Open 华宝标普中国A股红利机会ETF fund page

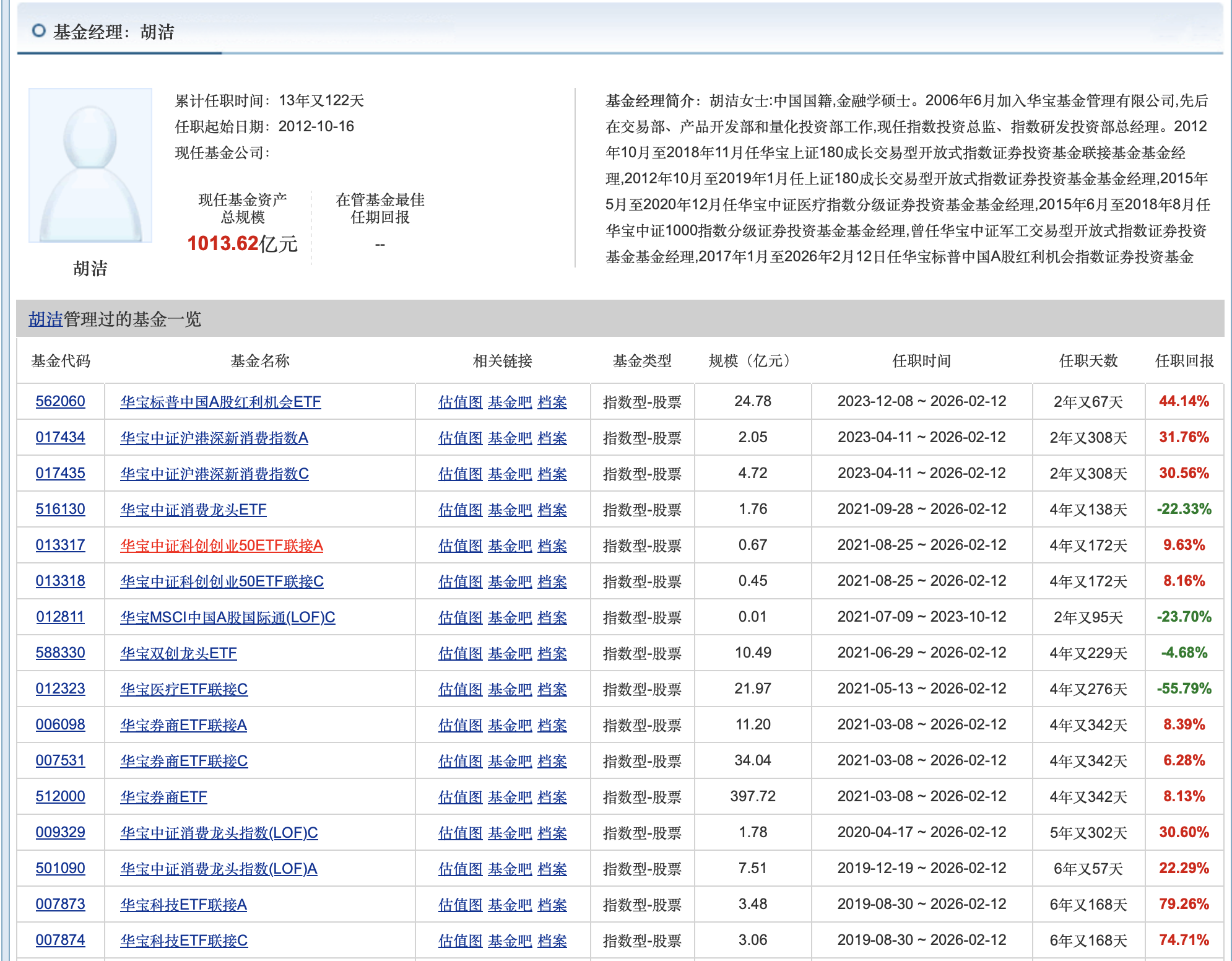[220, 402]
